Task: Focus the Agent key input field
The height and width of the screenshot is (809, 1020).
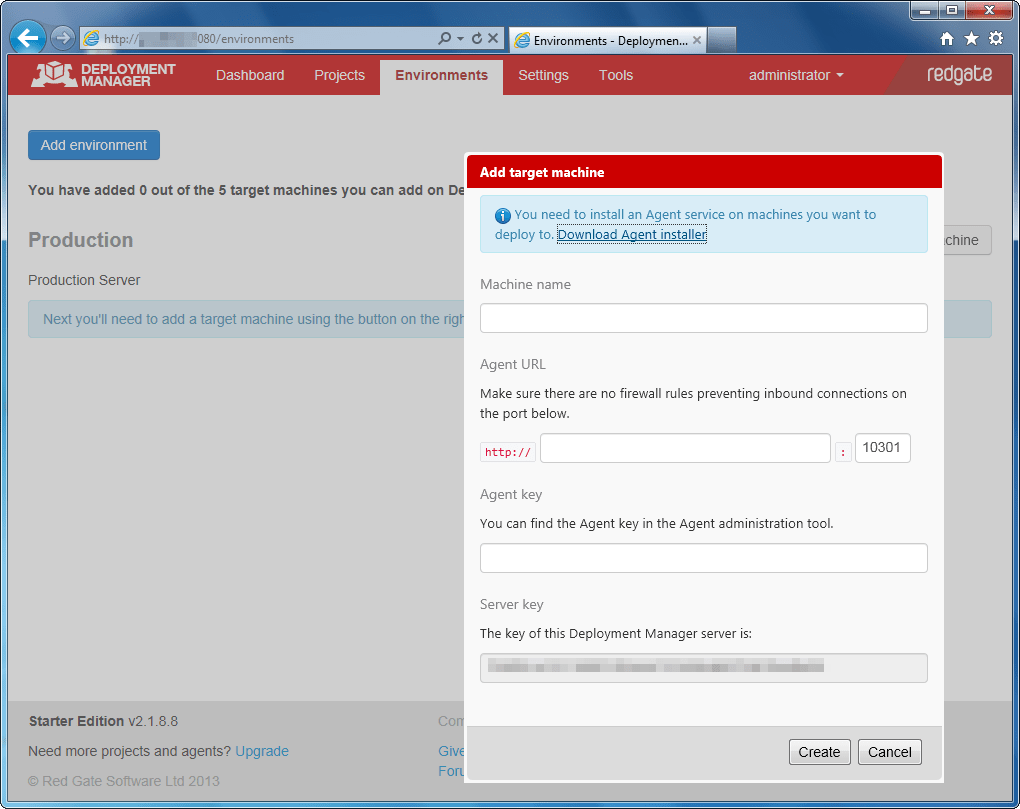Action: coord(703,558)
